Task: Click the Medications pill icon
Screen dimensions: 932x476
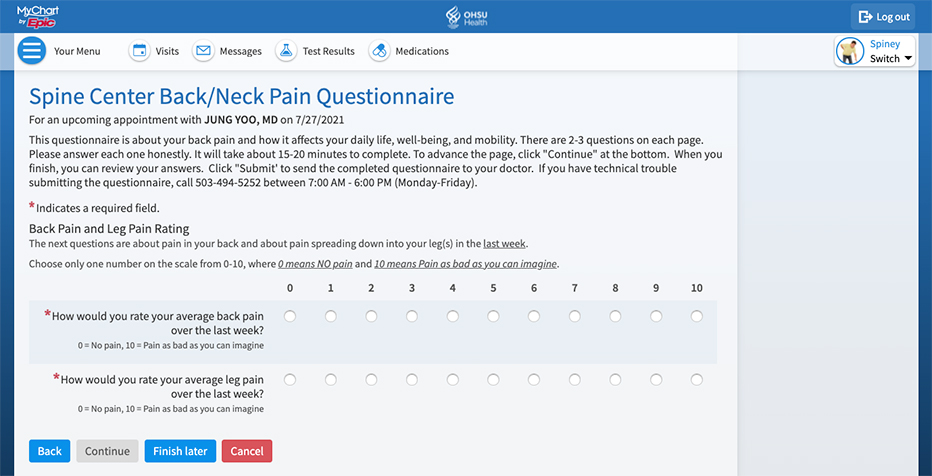Action: click(379, 51)
